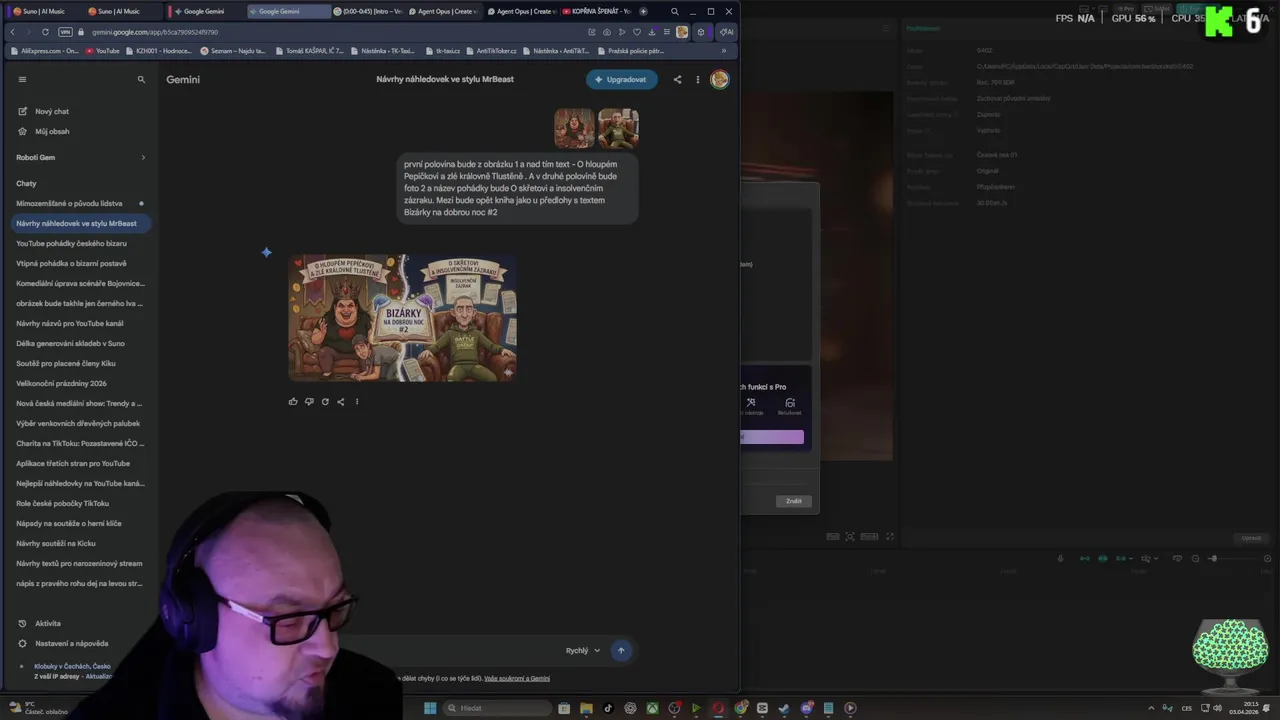Open the browser AI side panel button
Screen dimensions: 1280x720
pos(726,32)
